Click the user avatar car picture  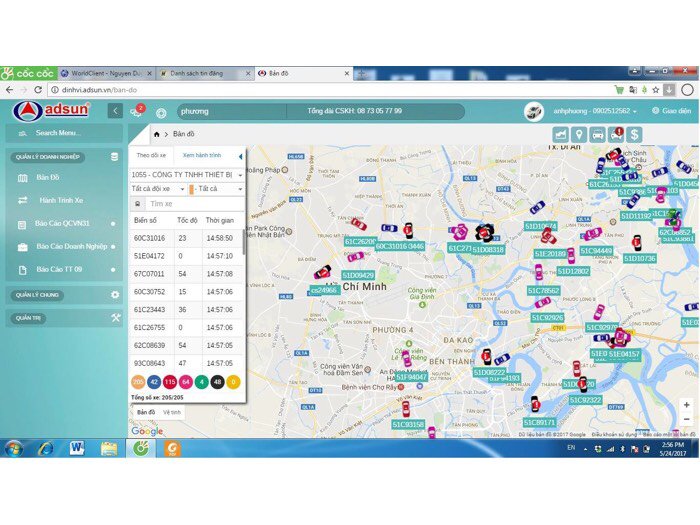coord(534,111)
